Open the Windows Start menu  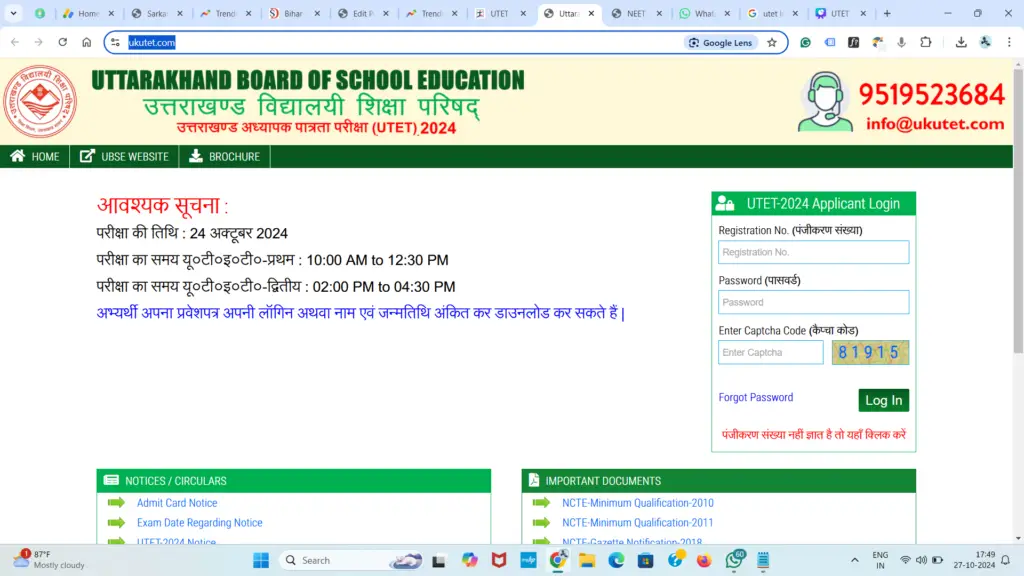point(261,560)
